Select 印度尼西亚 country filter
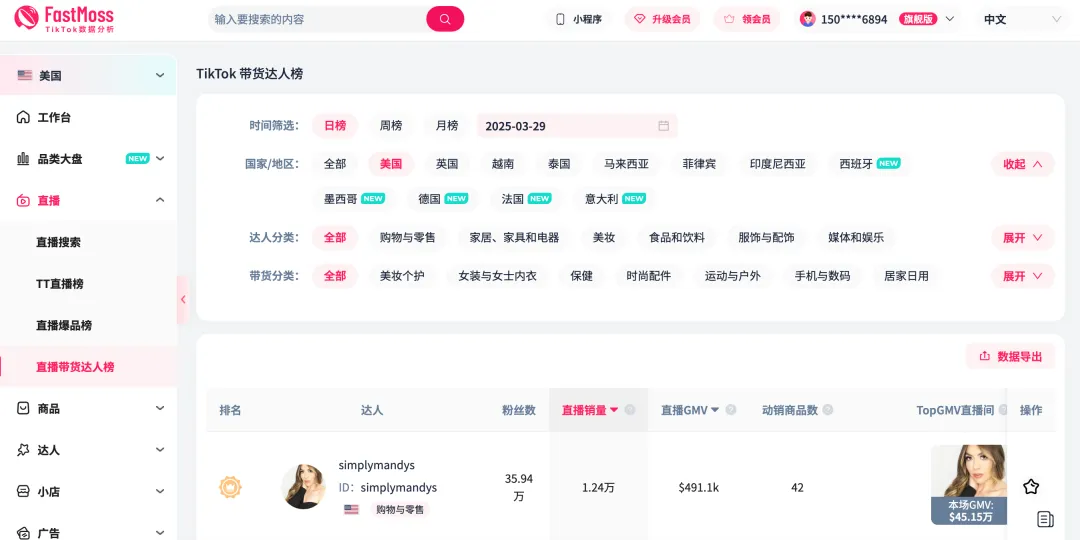The image size is (1080, 540). coord(778,164)
